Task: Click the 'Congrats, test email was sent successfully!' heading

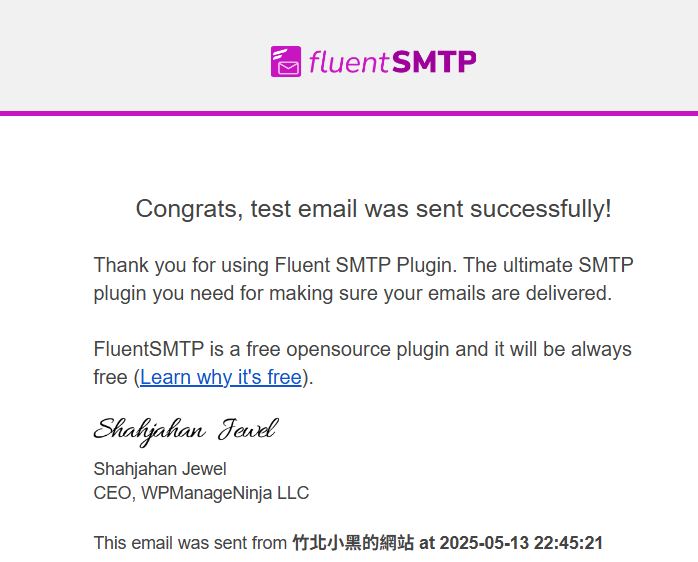Action: pyautogui.click(x=373, y=209)
